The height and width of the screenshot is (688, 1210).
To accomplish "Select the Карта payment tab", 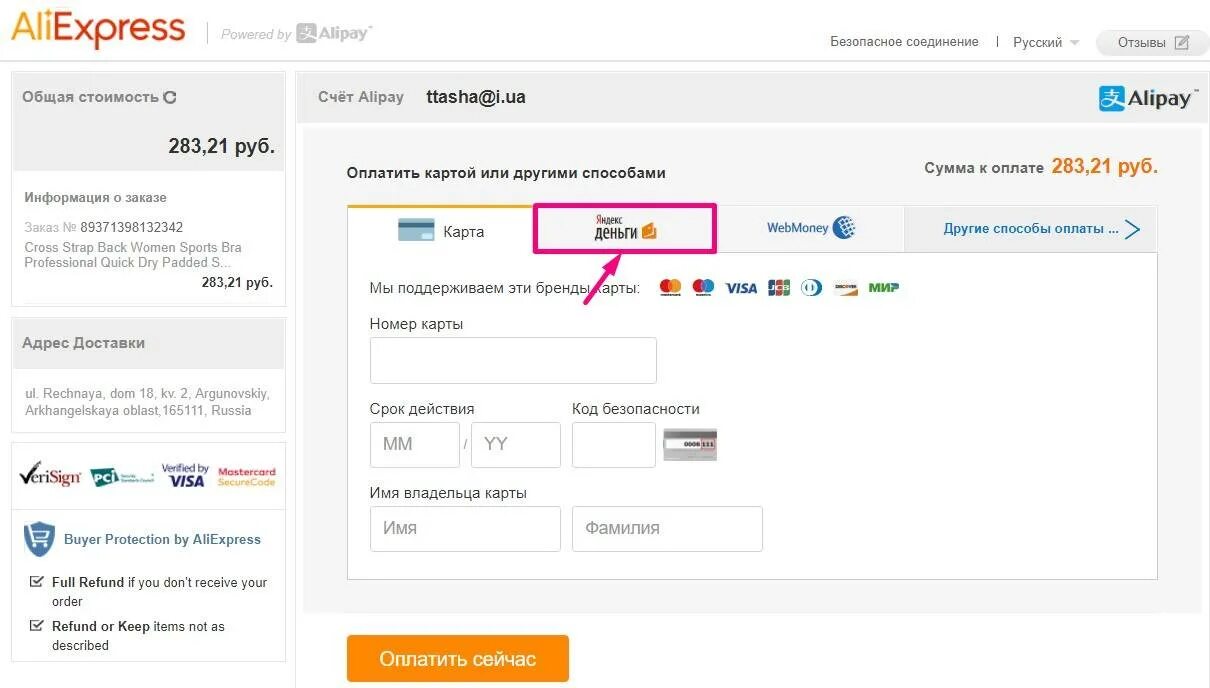I will 440,230.
